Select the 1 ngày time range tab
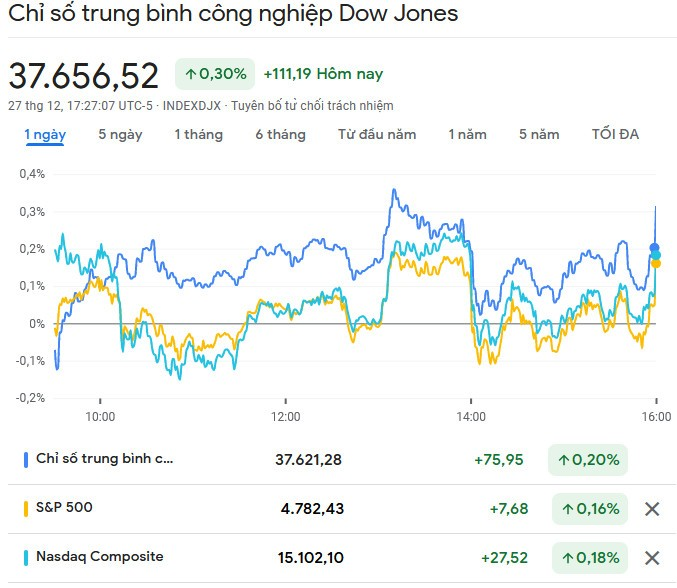 [45, 135]
